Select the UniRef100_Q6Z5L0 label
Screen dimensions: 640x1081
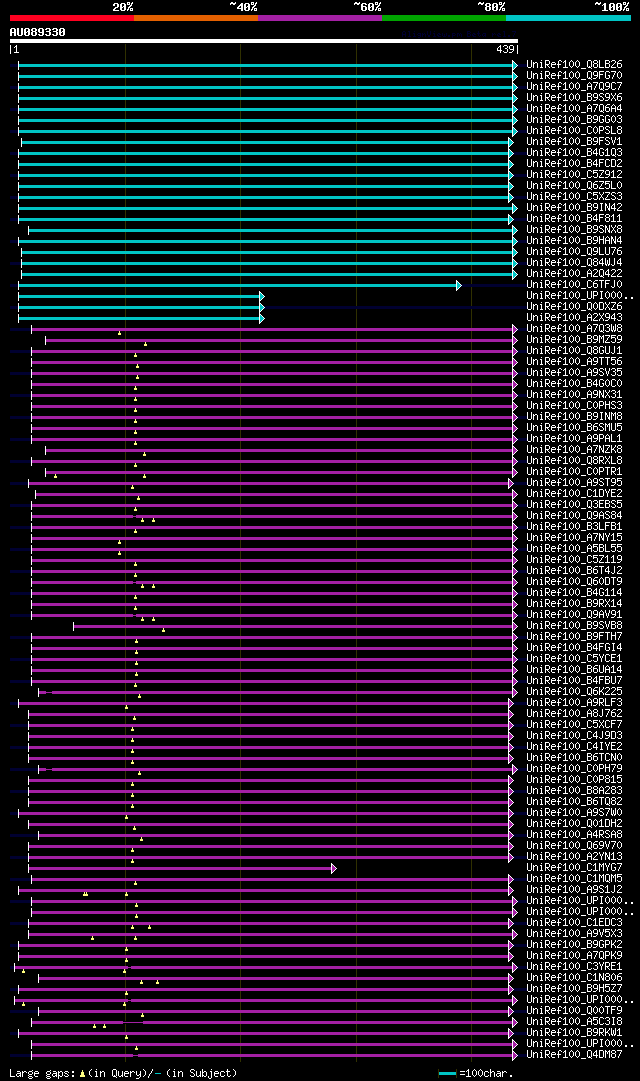click(574, 186)
